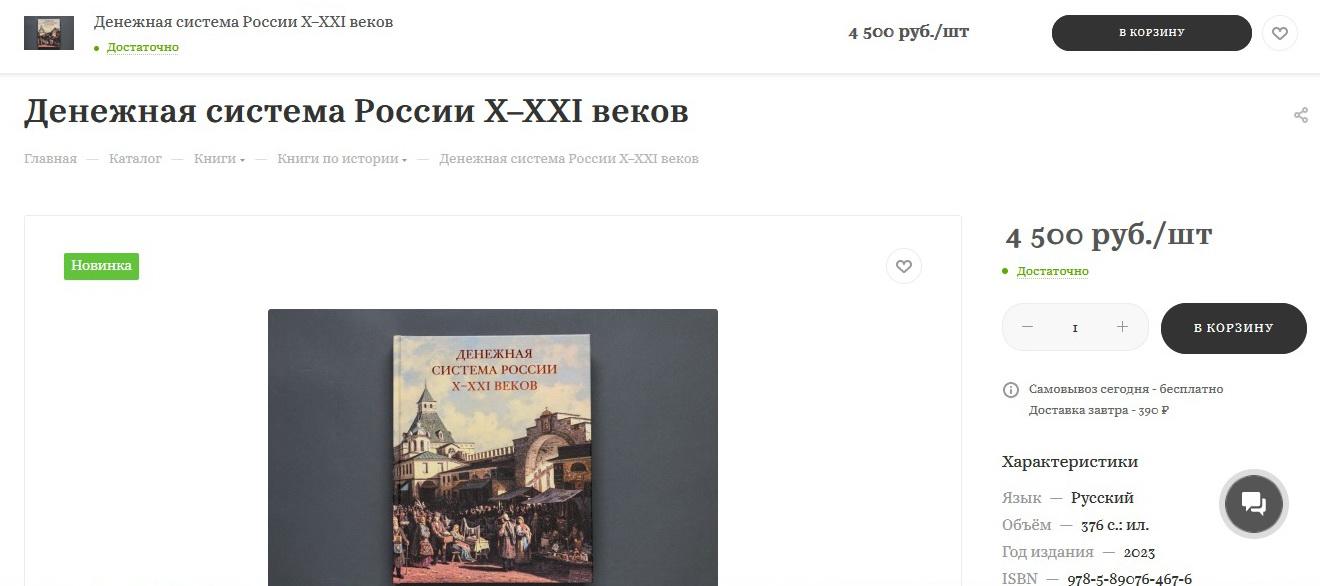The image size is (1320, 586).
Task: Decrease quantity with the minus button
Action: (x=1027, y=327)
